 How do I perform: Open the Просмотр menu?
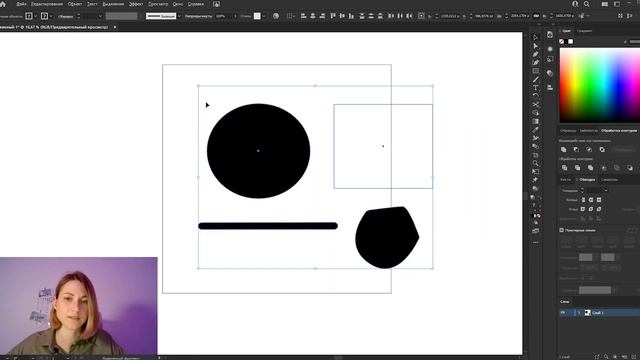pos(158,4)
